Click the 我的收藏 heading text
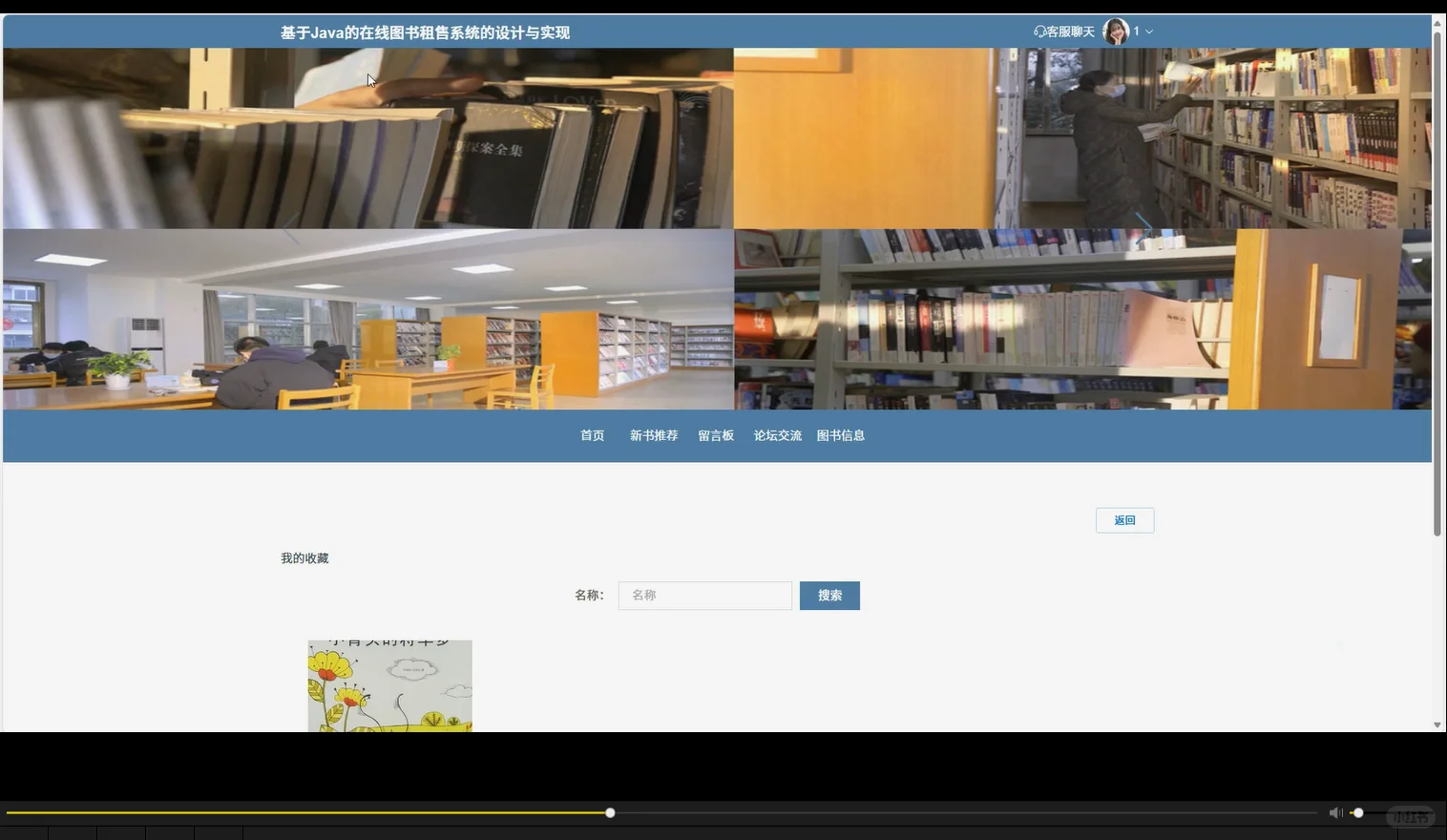1447x840 pixels. (304, 558)
